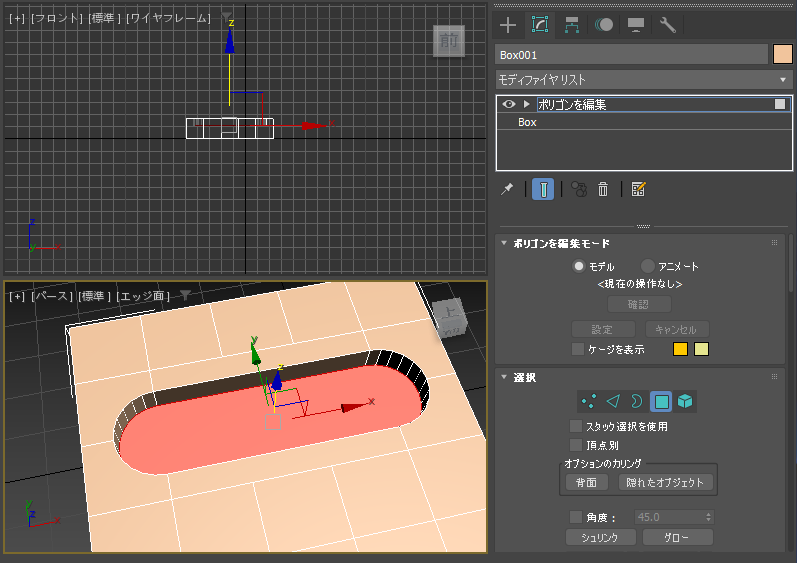Image resolution: width=797 pixels, height=563 pixels.
Task: Enable the ケージを表示 checkbox
Action: click(577, 349)
